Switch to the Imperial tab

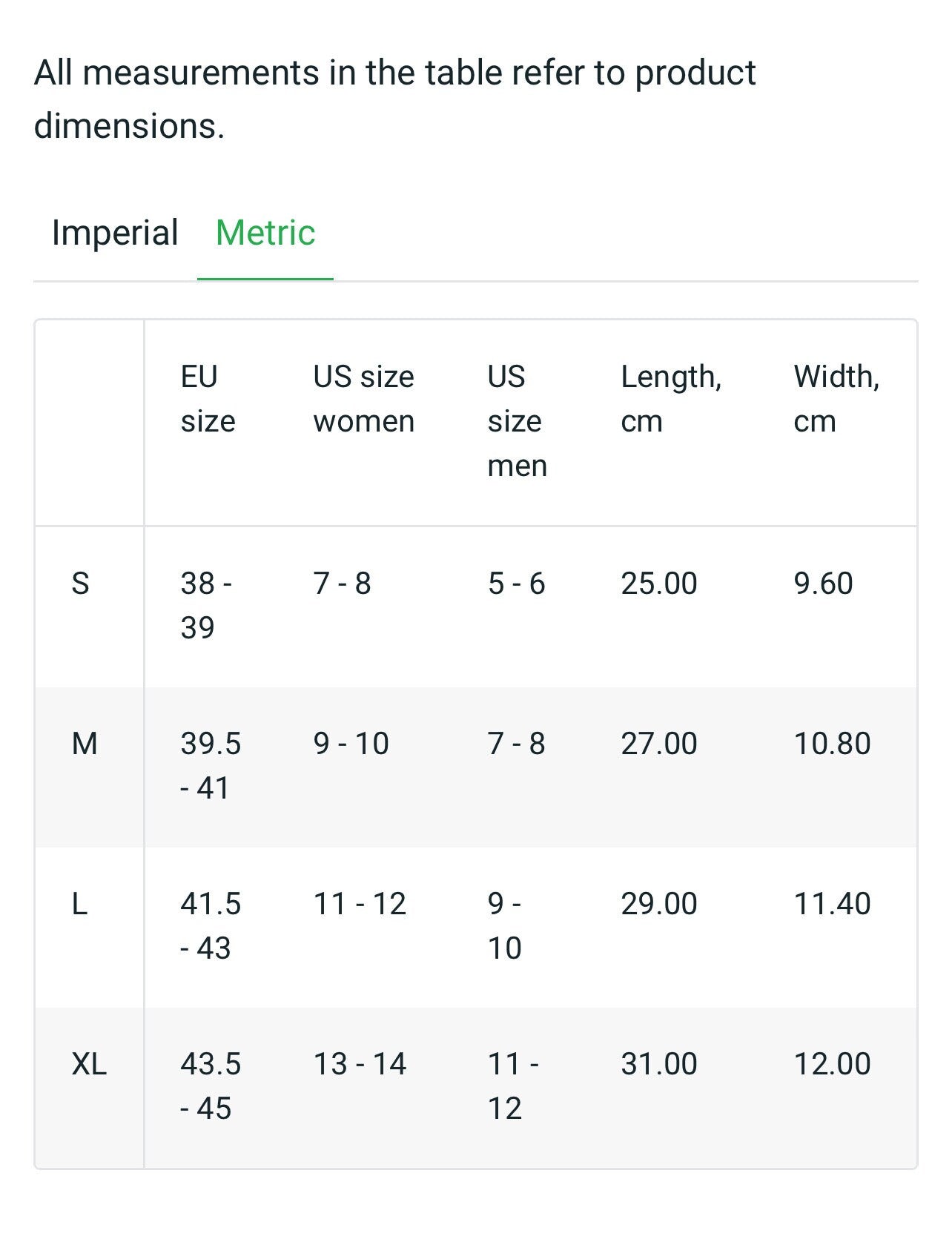click(x=115, y=234)
